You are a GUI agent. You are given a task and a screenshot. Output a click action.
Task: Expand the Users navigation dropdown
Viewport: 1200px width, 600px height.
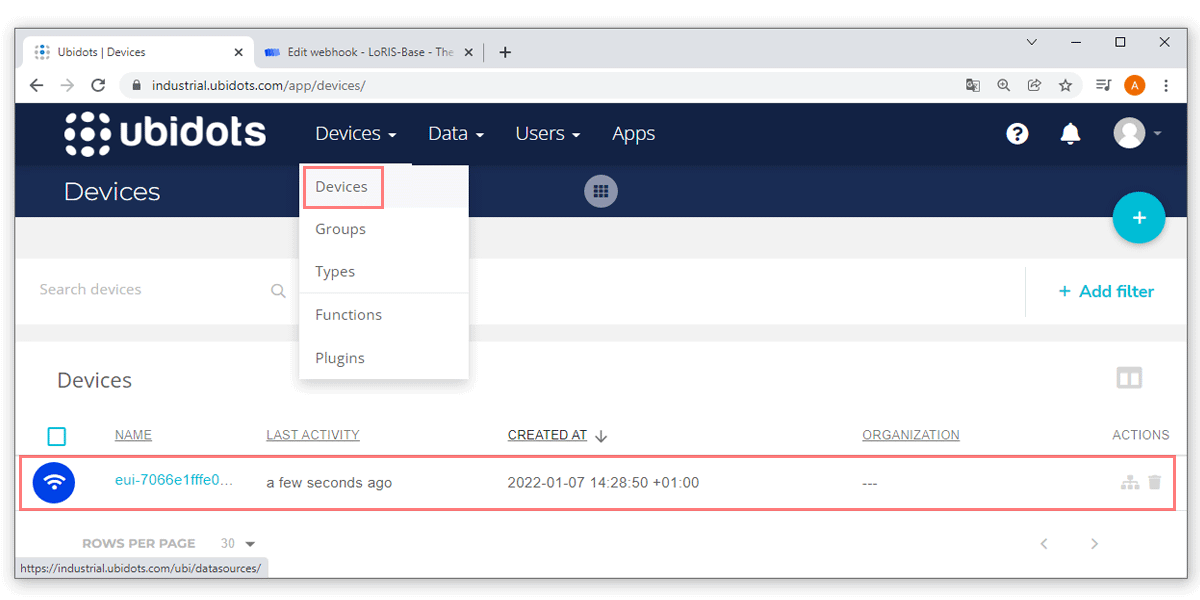tap(547, 134)
